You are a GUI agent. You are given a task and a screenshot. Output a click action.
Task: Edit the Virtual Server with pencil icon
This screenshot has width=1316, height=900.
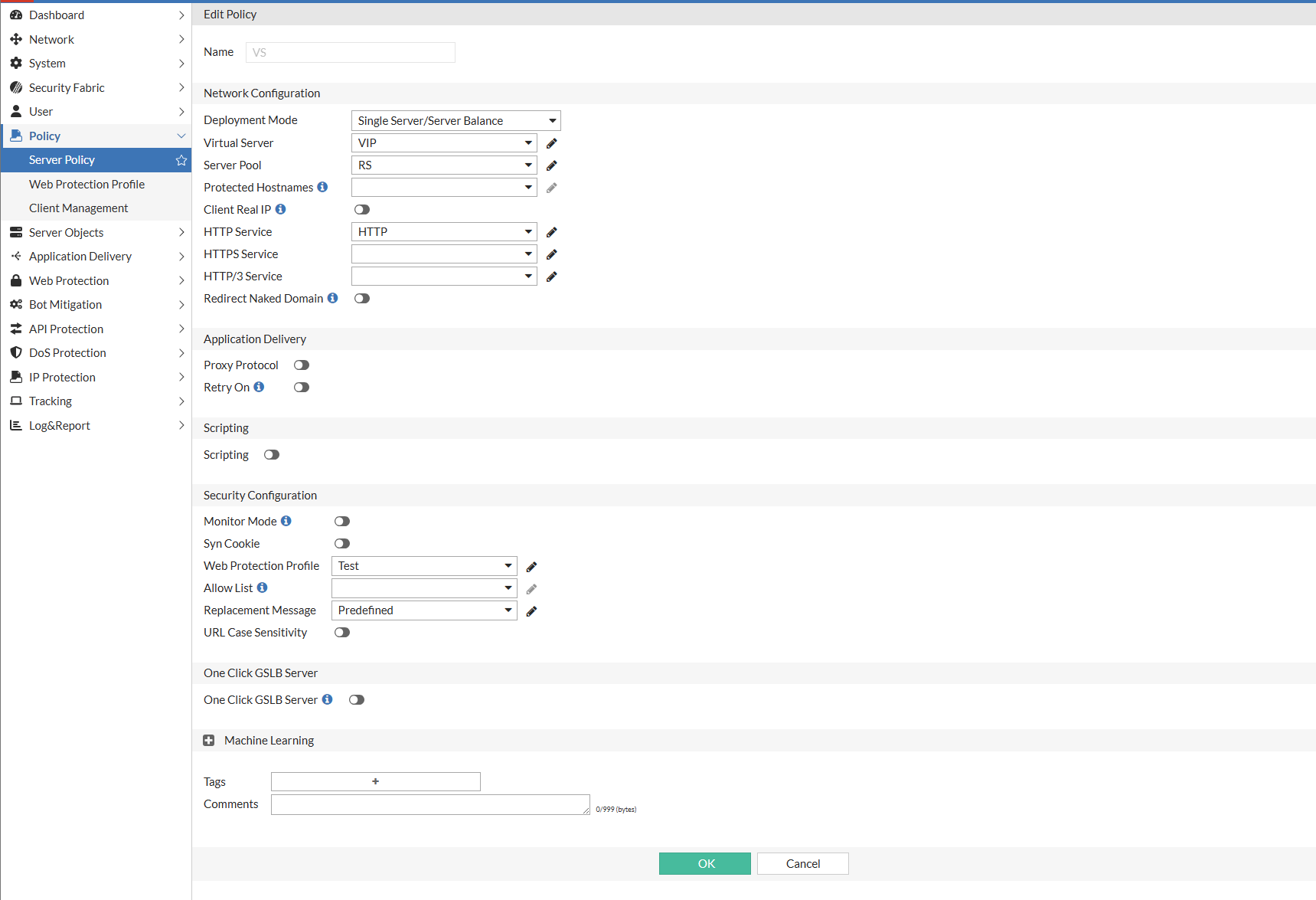click(552, 143)
